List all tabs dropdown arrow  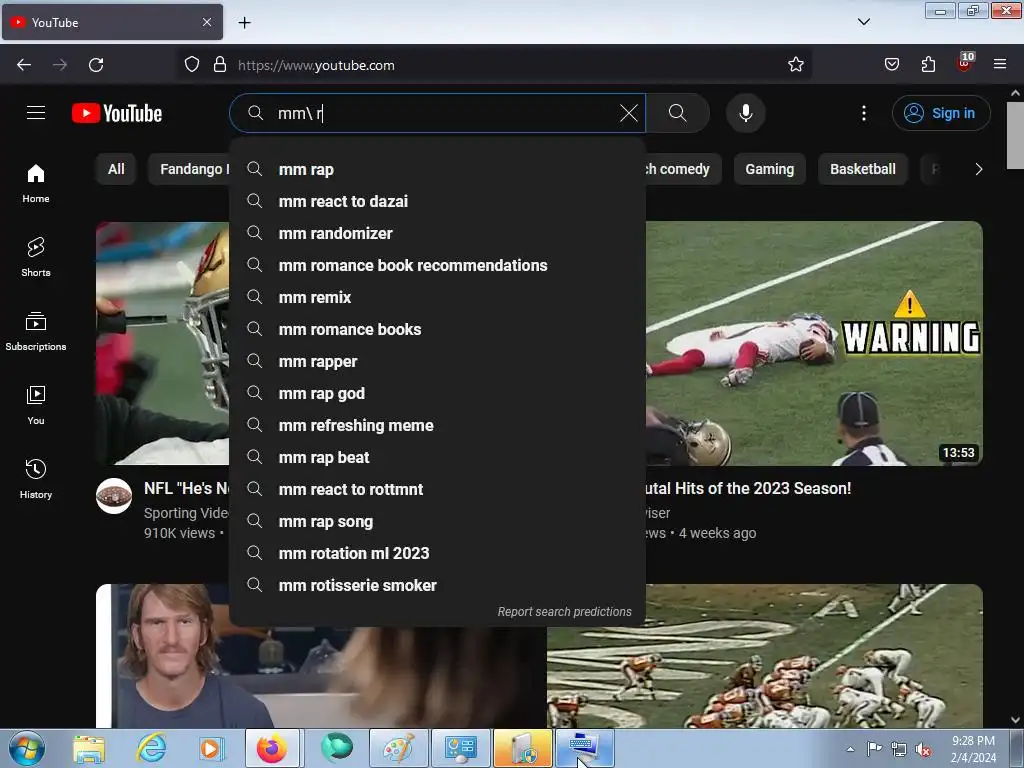click(863, 22)
